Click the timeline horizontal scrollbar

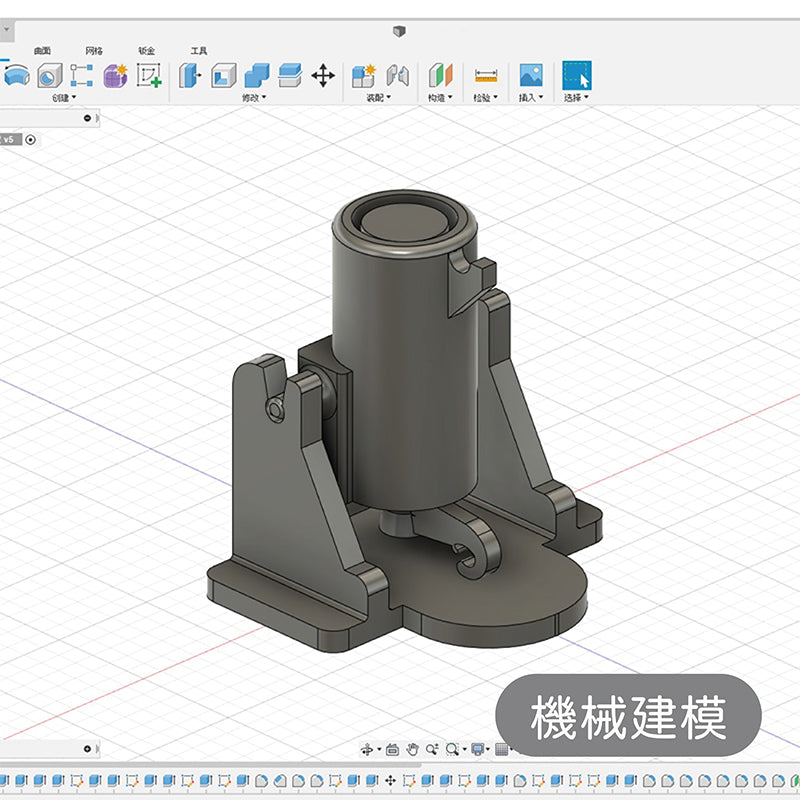[x=210, y=765]
